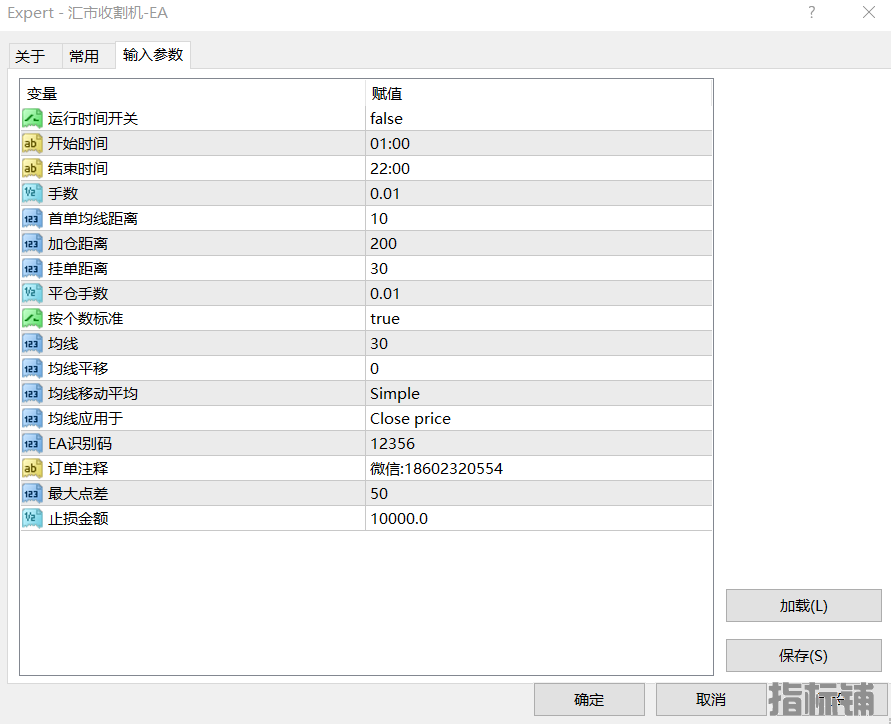Switch to the 常用 tab
This screenshot has width=891, height=724.
click(x=84, y=56)
